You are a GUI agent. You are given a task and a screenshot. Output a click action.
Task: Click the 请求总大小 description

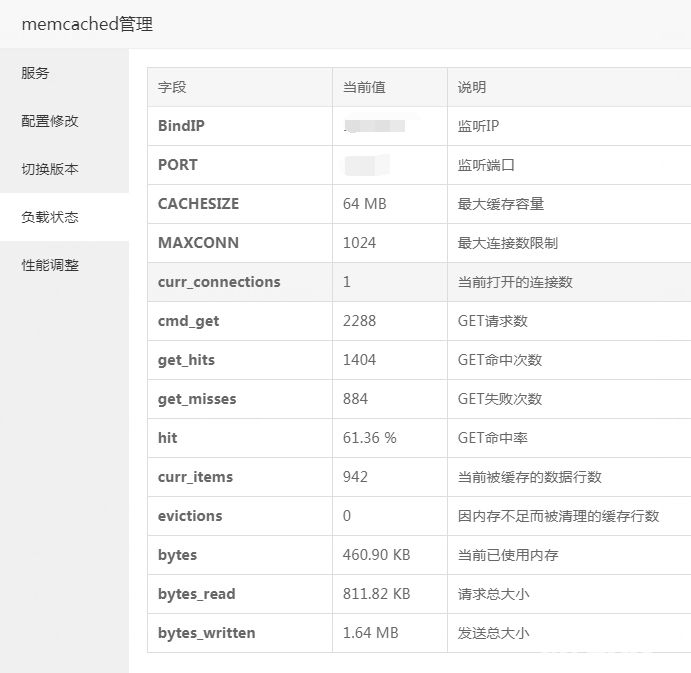493,594
